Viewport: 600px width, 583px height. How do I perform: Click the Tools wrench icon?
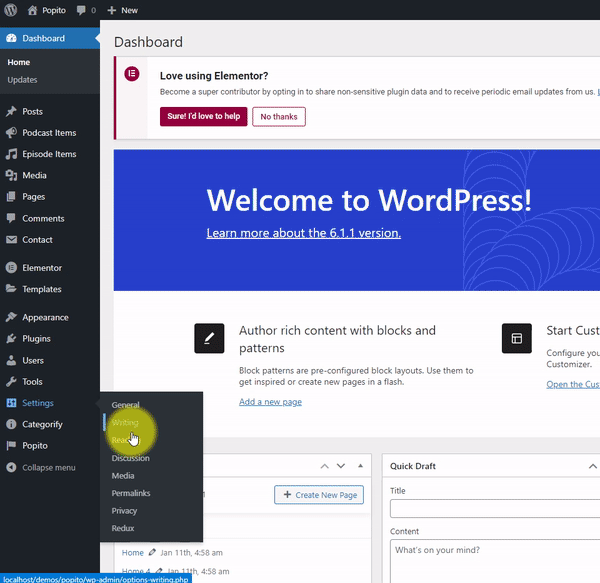pyautogui.click(x=11, y=381)
